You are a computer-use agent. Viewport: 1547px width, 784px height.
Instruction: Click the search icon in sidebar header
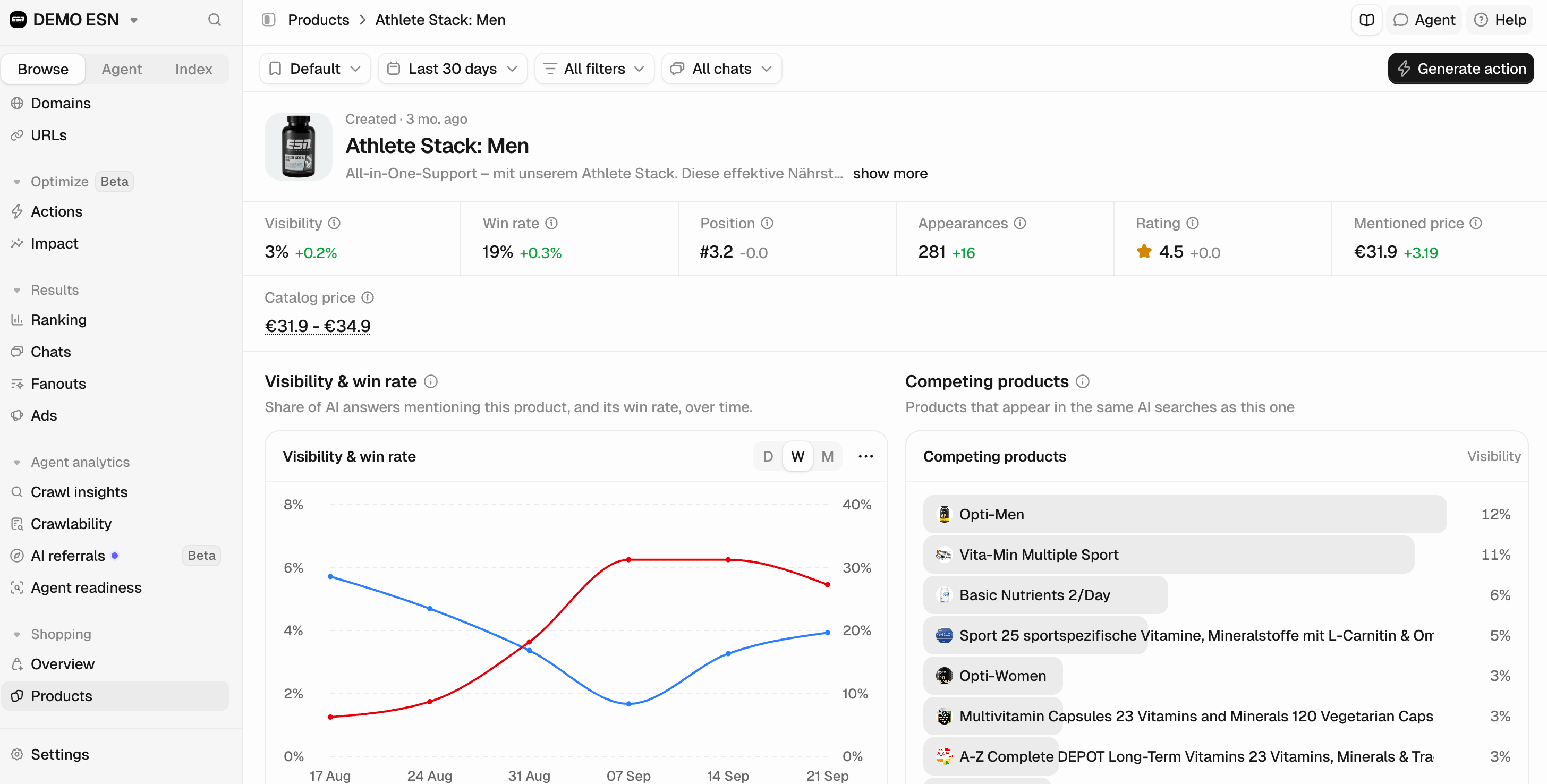tap(215, 20)
